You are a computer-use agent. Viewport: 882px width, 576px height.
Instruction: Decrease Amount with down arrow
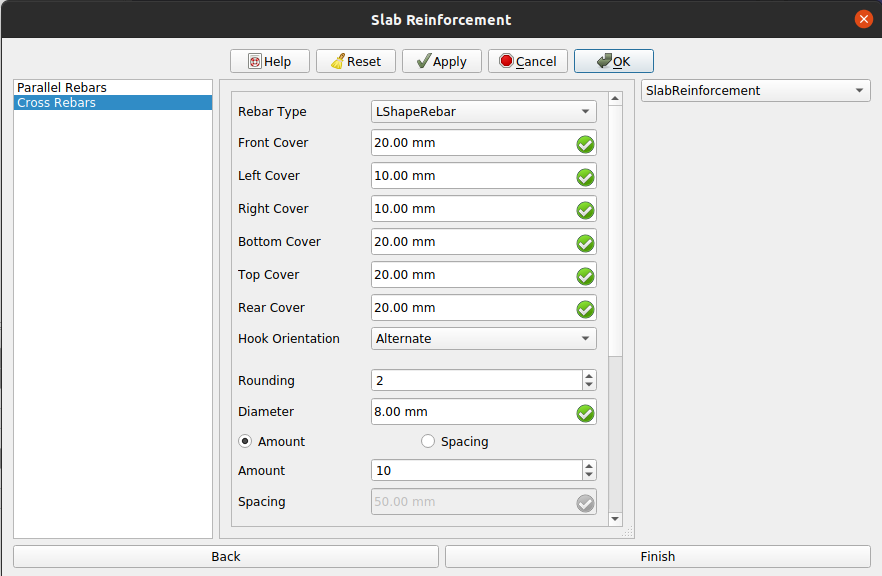589,475
